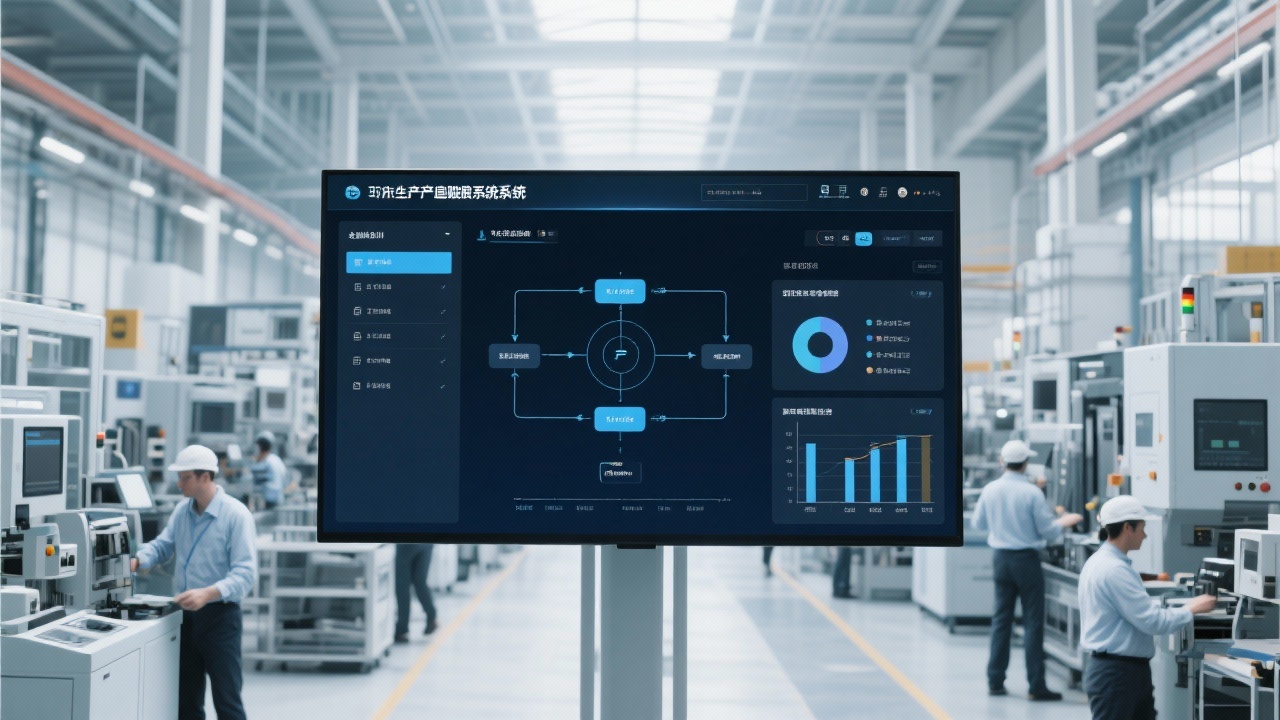Click the central circular hub icon in the flowchart

pyautogui.click(x=620, y=355)
